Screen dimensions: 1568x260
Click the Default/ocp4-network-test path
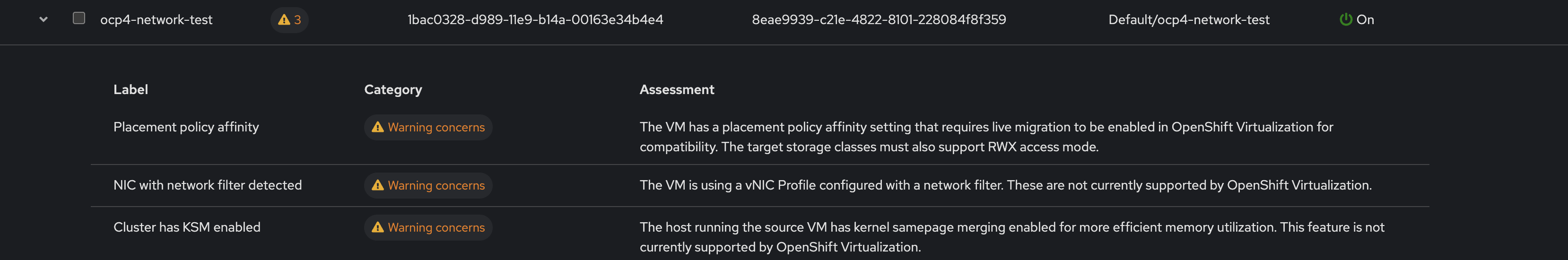pos(1188,19)
